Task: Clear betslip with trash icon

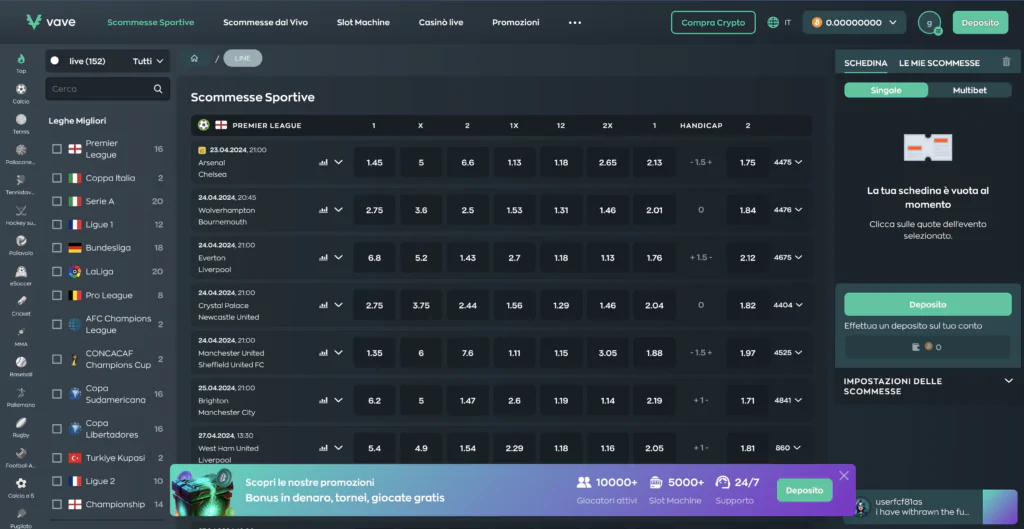Action: [x=1006, y=62]
